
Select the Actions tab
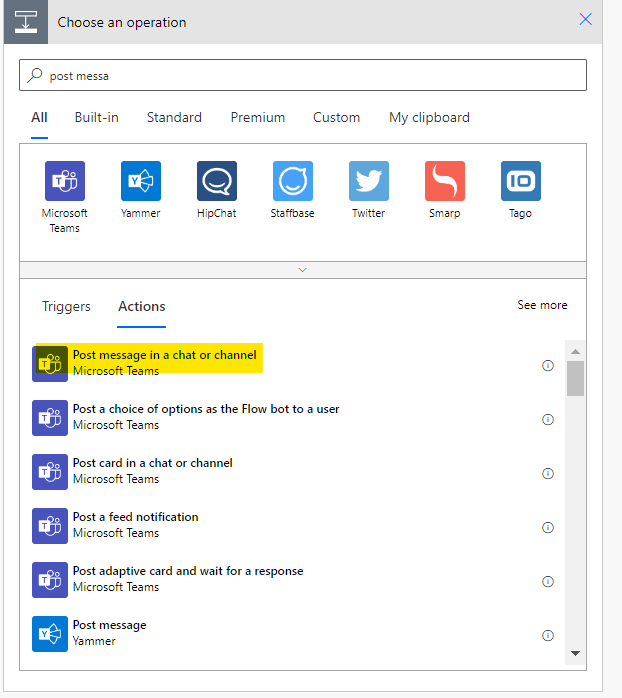click(142, 306)
